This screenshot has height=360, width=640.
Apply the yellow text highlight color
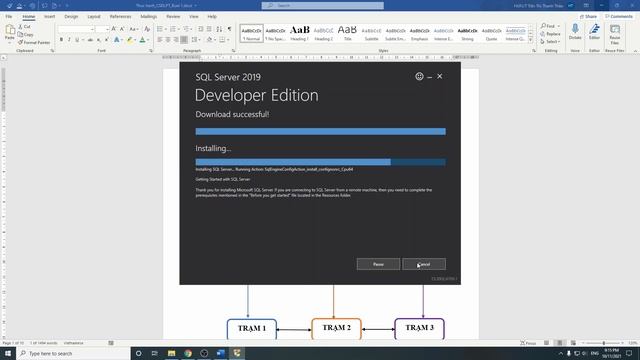130,40
